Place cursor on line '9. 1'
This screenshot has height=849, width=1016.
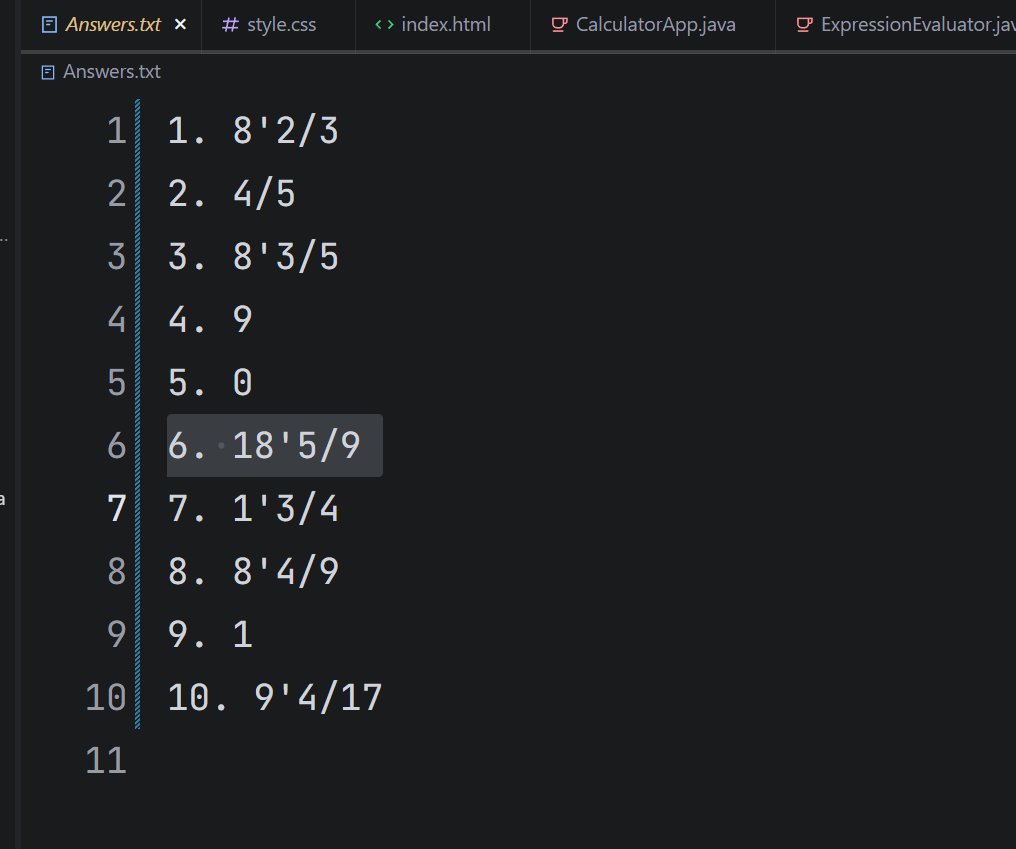click(x=210, y=634)
